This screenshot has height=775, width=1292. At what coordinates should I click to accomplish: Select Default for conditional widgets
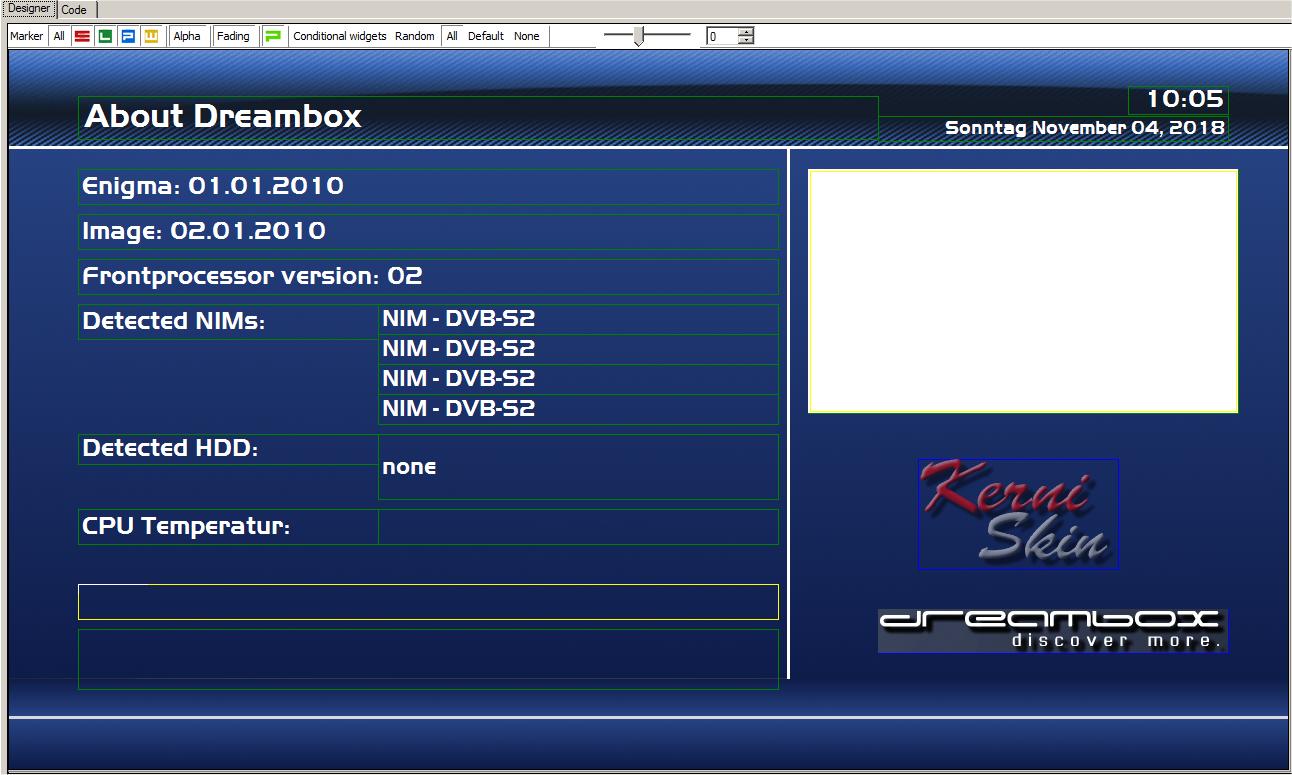click(x=486, y=36)
